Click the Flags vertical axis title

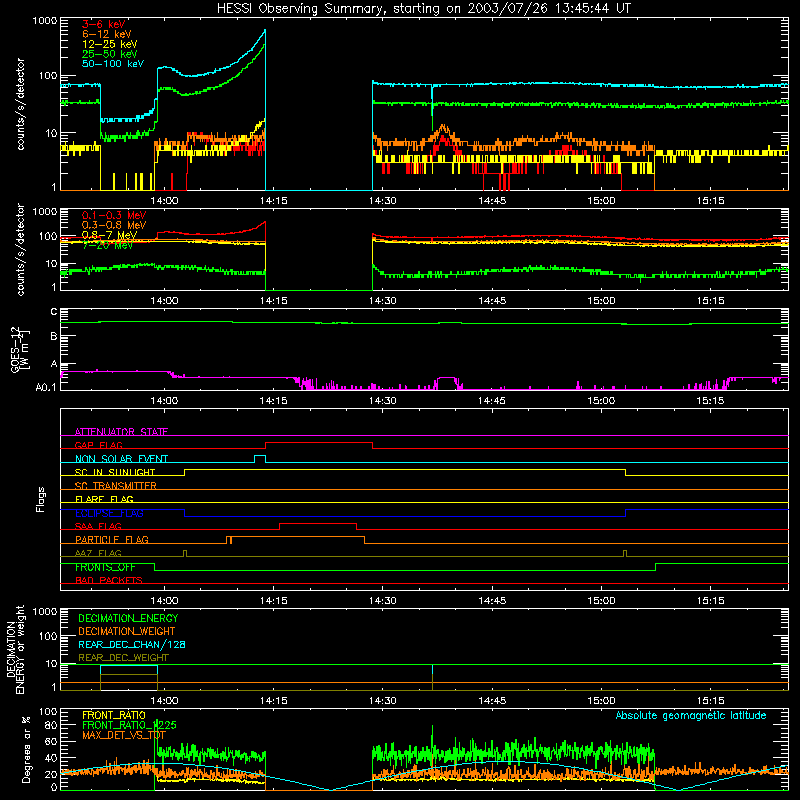pyautogui.click(x=41, y=499)
